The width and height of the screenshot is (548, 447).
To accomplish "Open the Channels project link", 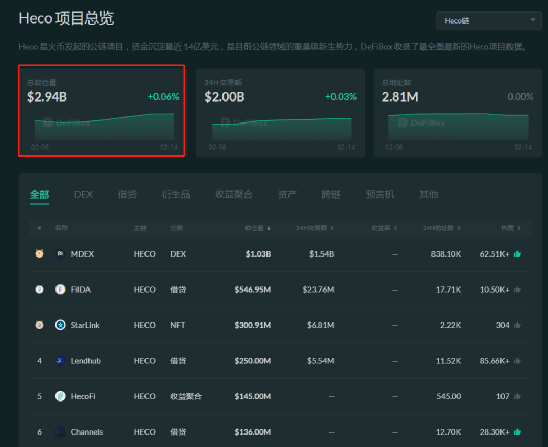I will point(87,432).
